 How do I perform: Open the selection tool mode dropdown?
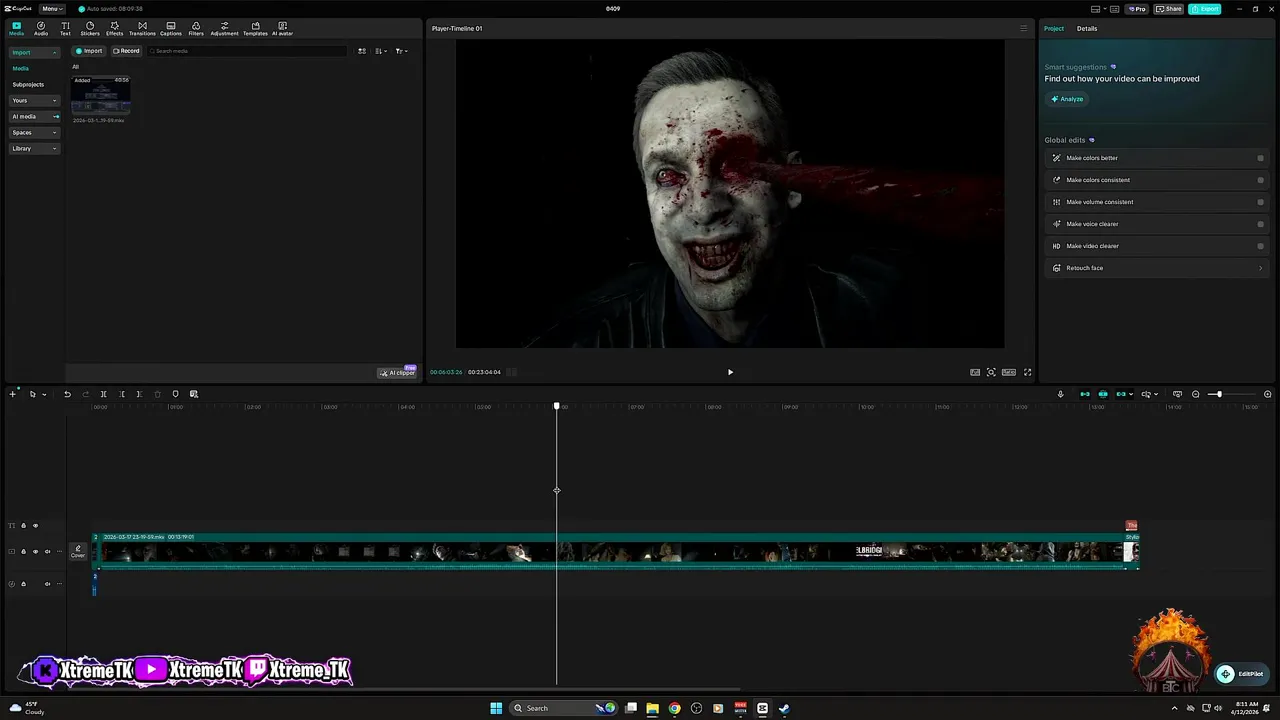tap(43, 394)
